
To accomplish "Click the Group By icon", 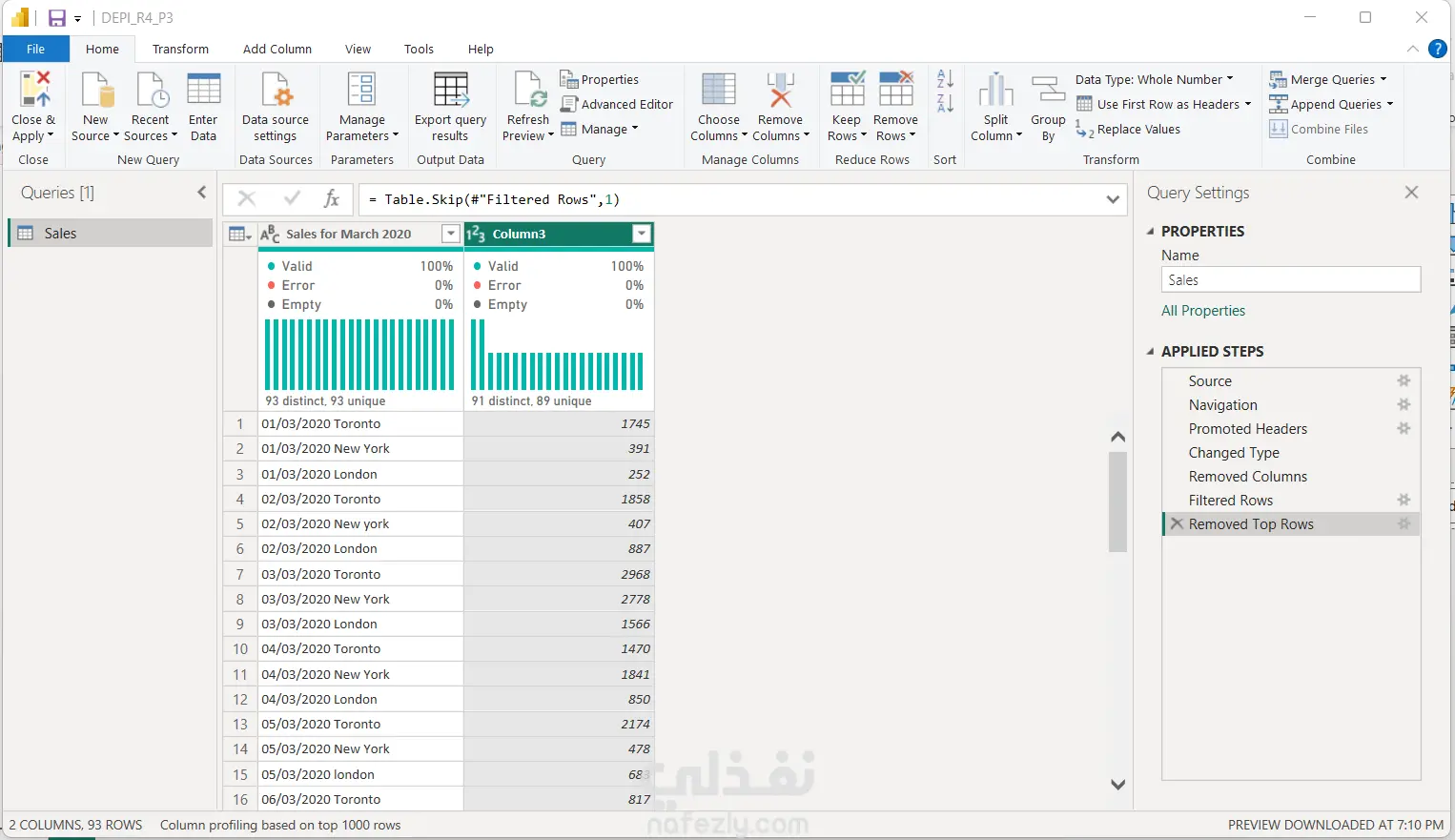I will [x=1048, y=90].
